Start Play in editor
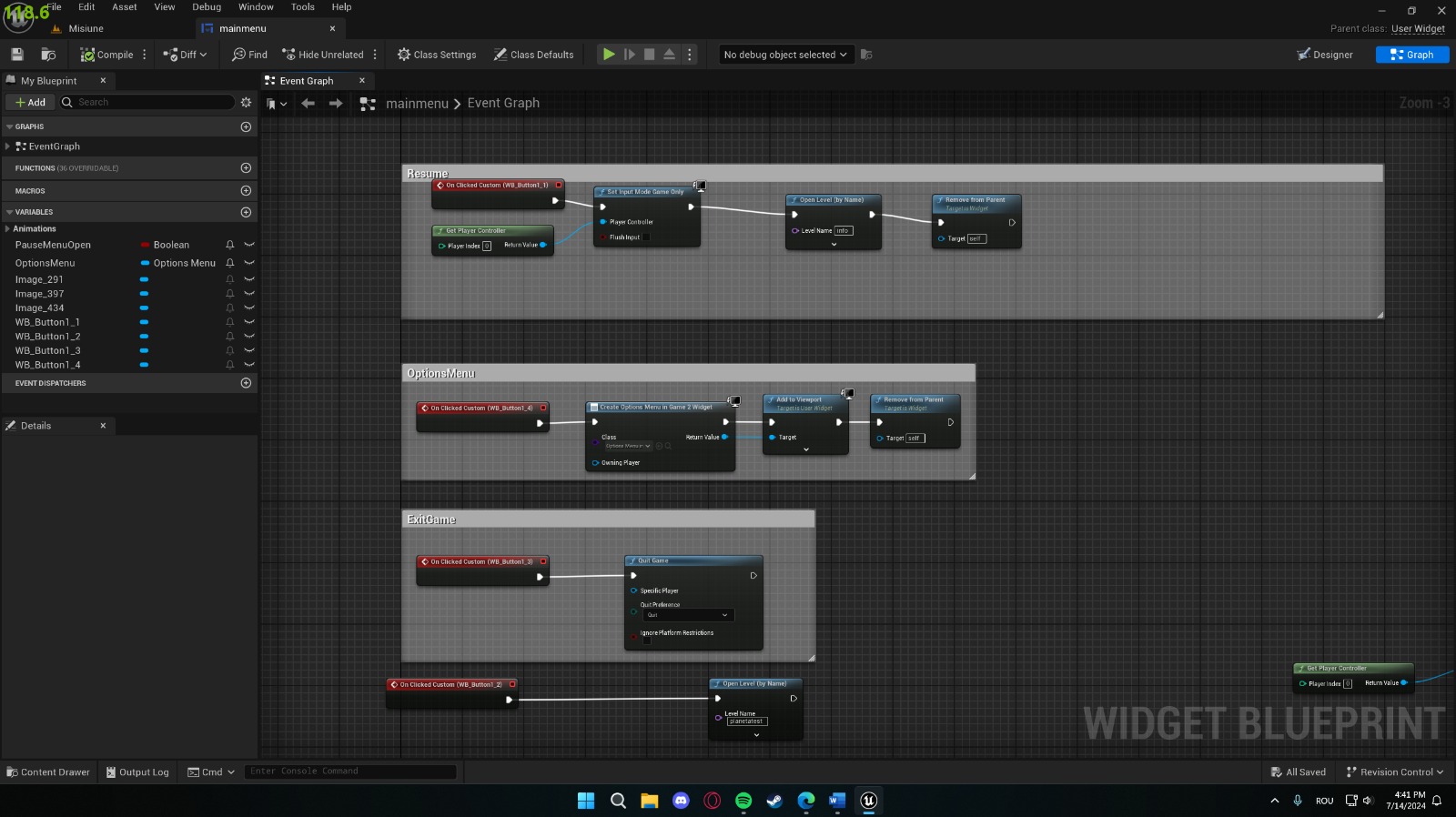Screen dimensions: 1456x817 point(609,55)
